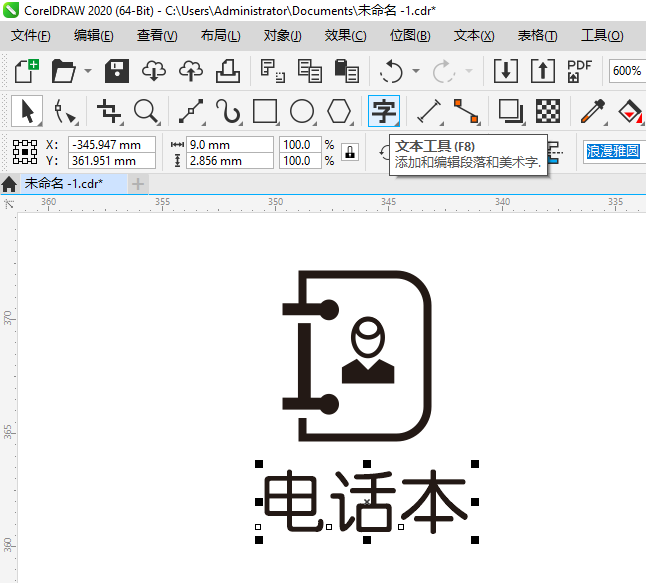Select the Drop Shadow tool
Image resolution: width=646 pixels, height=583 pixels.
point(510,111)
